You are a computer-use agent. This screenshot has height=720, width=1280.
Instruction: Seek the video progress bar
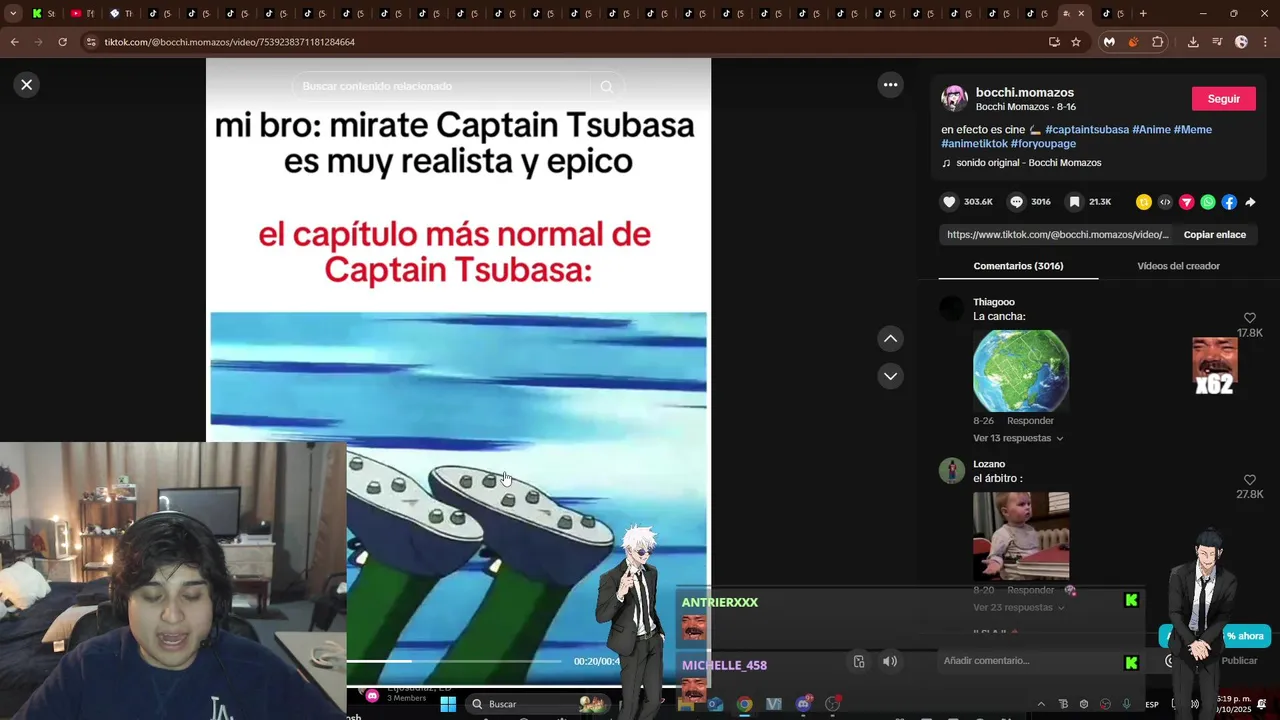pyautogui.click(x=455, y=661)
